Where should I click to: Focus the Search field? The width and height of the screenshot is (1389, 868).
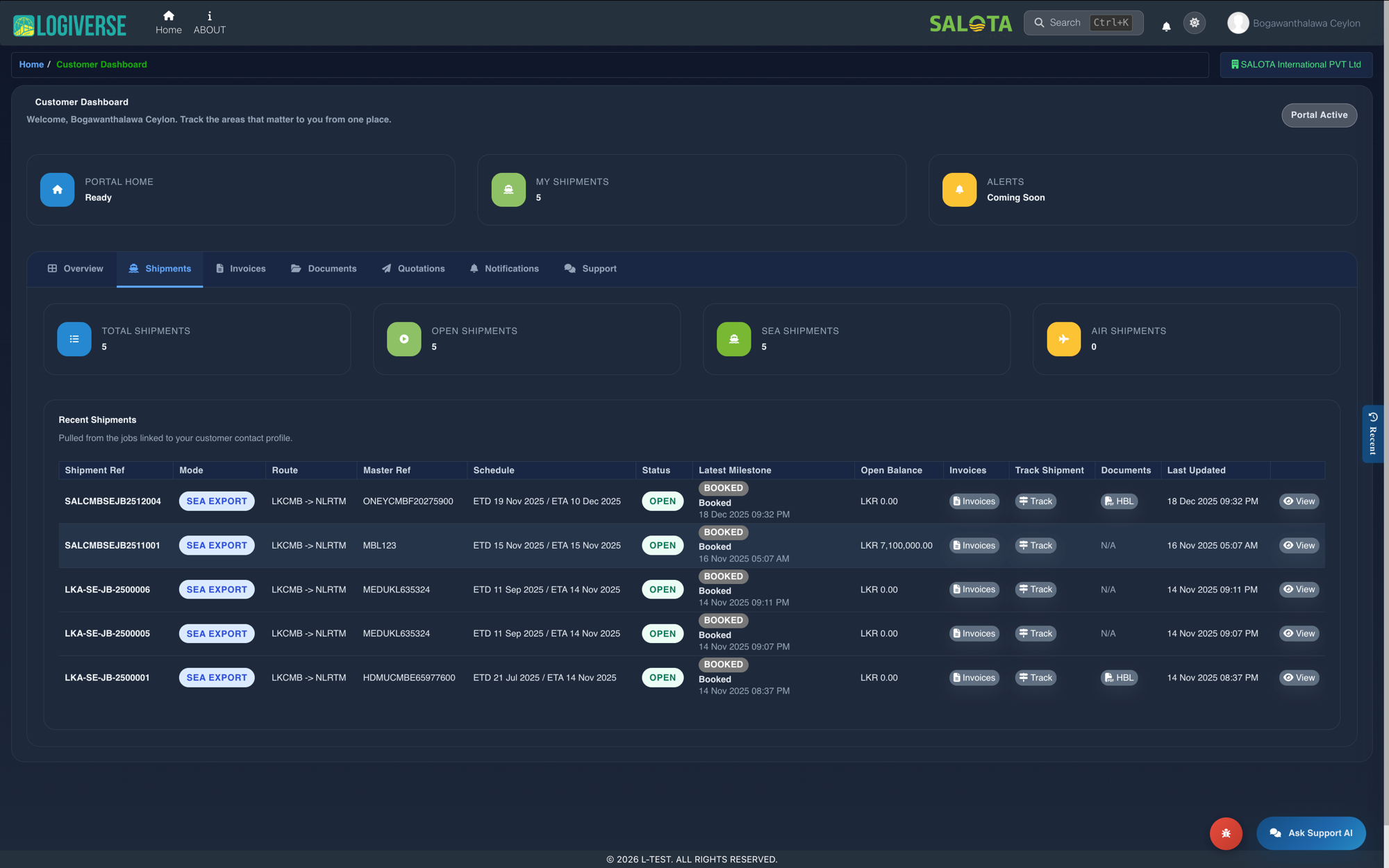pos(1083,23)
